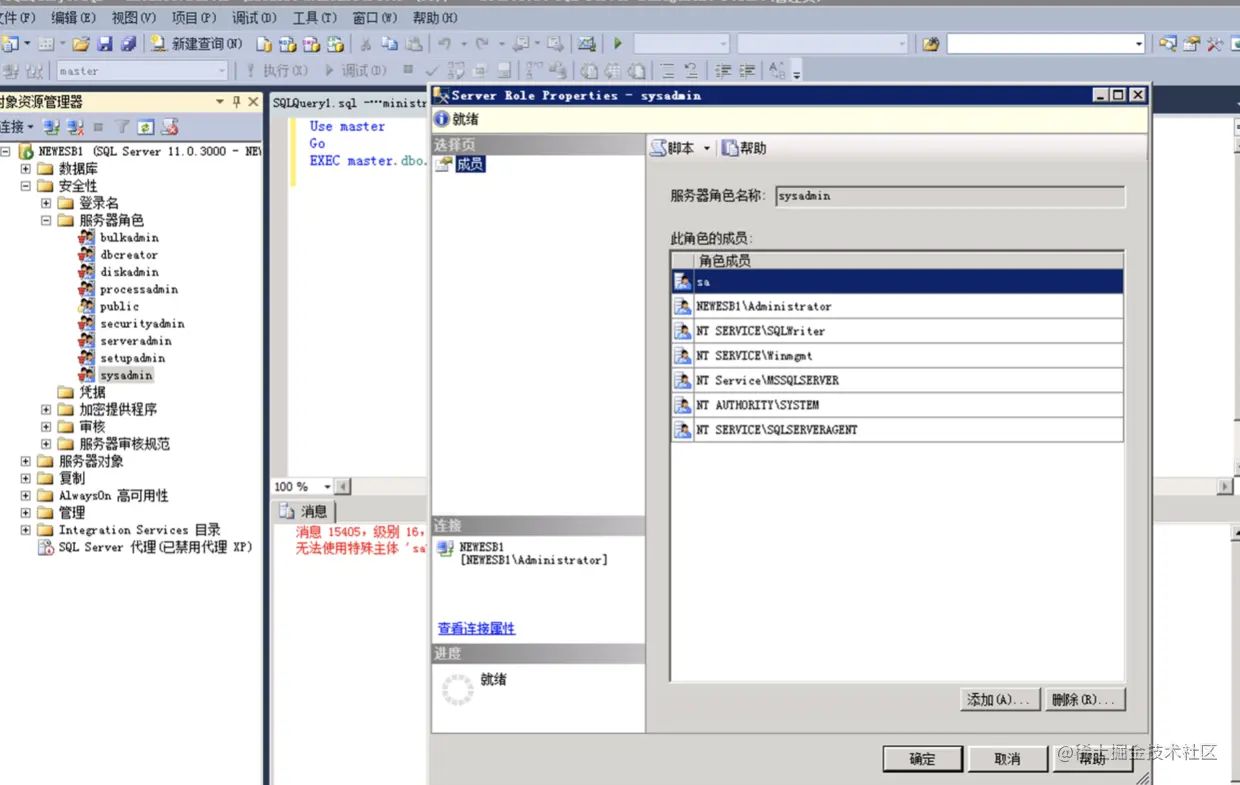Viewport: 1240px width, 785px height.
Task: Open the Object Explorer panel options dropdown arrow
Action: point(220,102)
